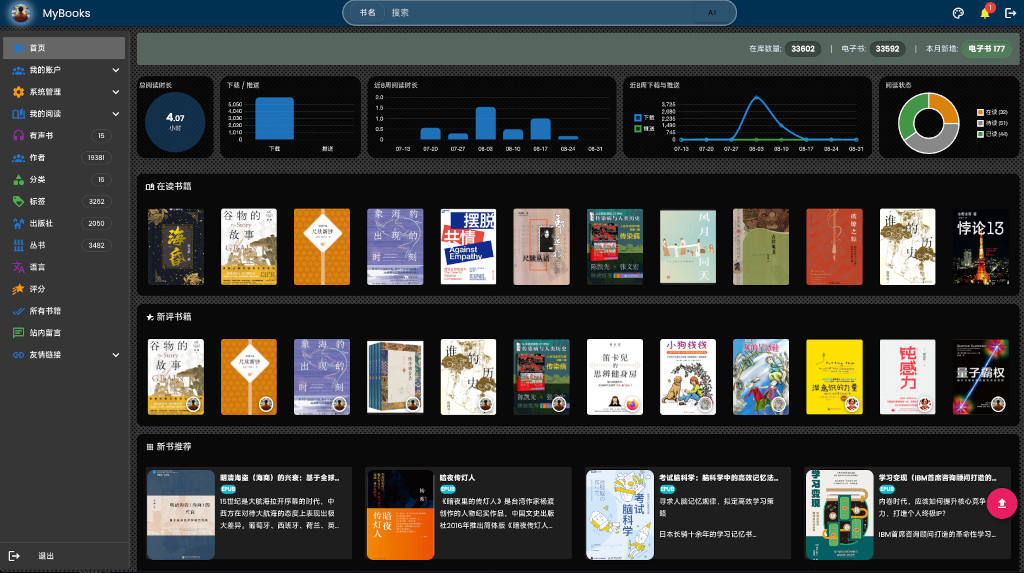Screen dimensions: 1024x573
Task: Click the 丛书 count badge 3482
Action: click(97, 245)
